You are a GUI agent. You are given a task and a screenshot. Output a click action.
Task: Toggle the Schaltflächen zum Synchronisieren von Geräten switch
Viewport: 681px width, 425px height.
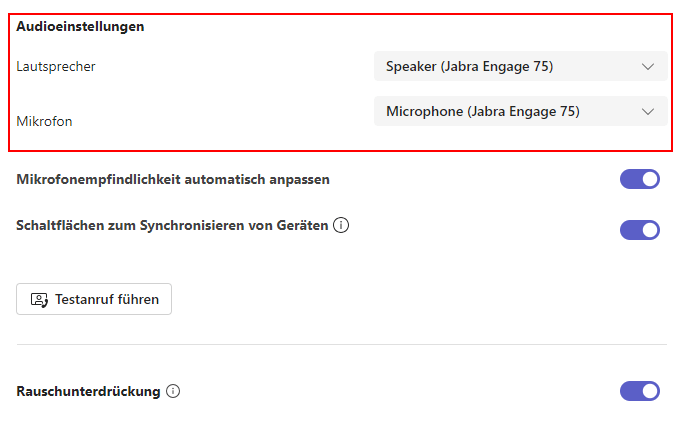click(640, 230)
